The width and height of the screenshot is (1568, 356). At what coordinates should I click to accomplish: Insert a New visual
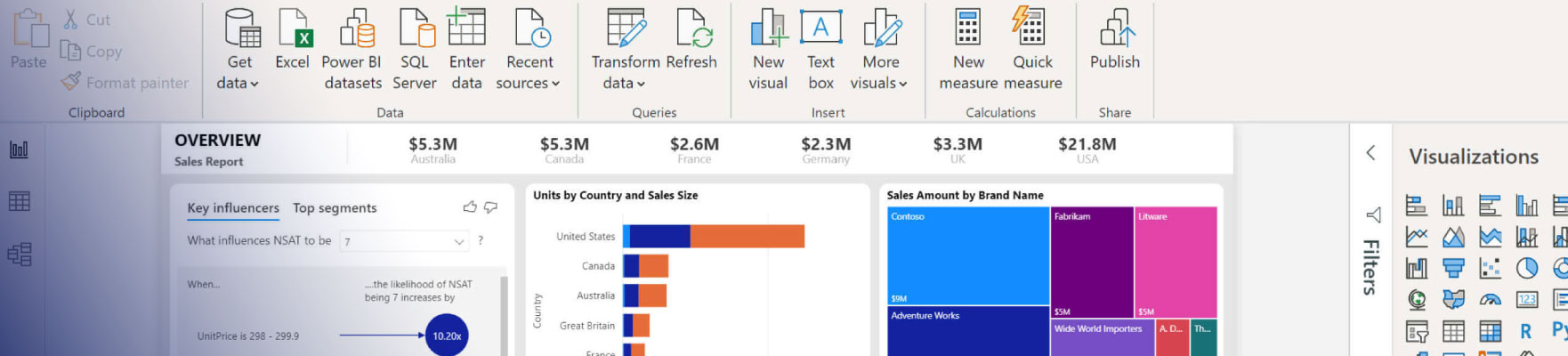[x=768, y=49]
